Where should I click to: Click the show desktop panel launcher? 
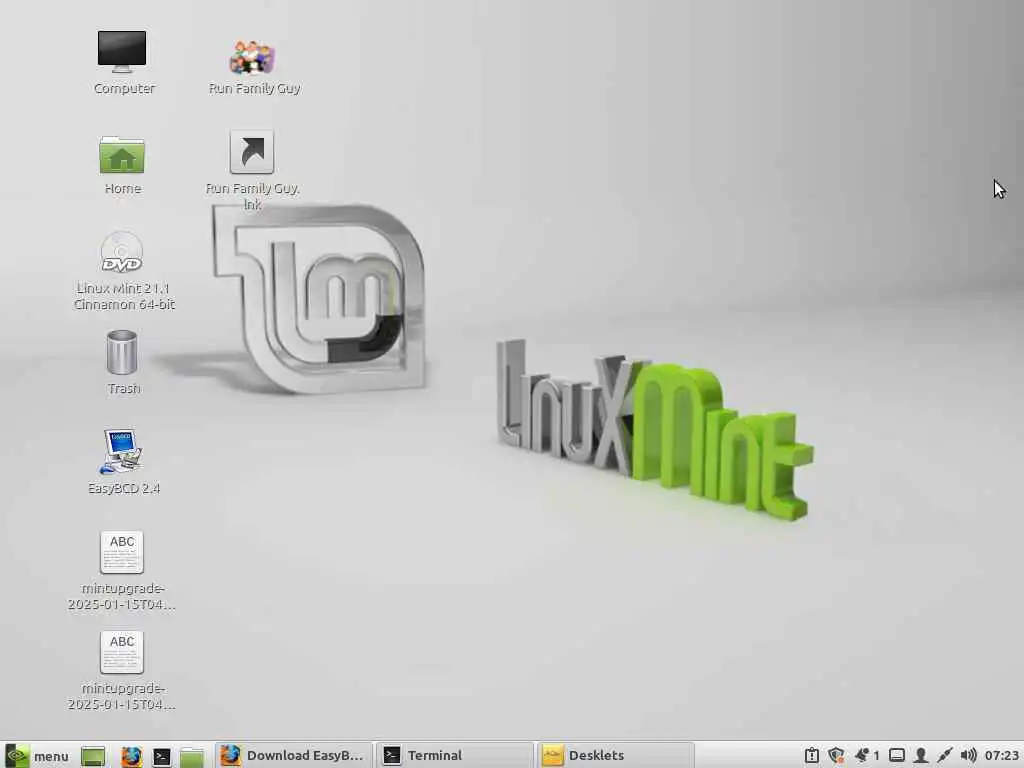[93, 756]
